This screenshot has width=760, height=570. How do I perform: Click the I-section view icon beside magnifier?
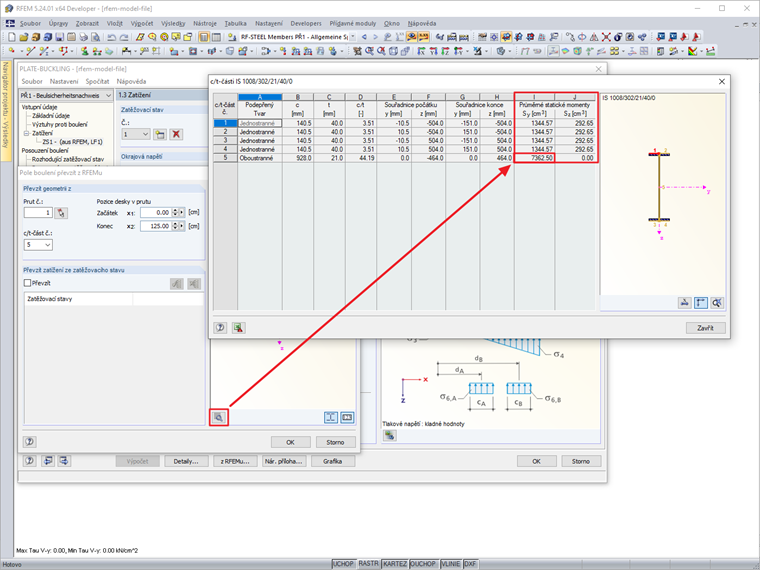point(331,417)
